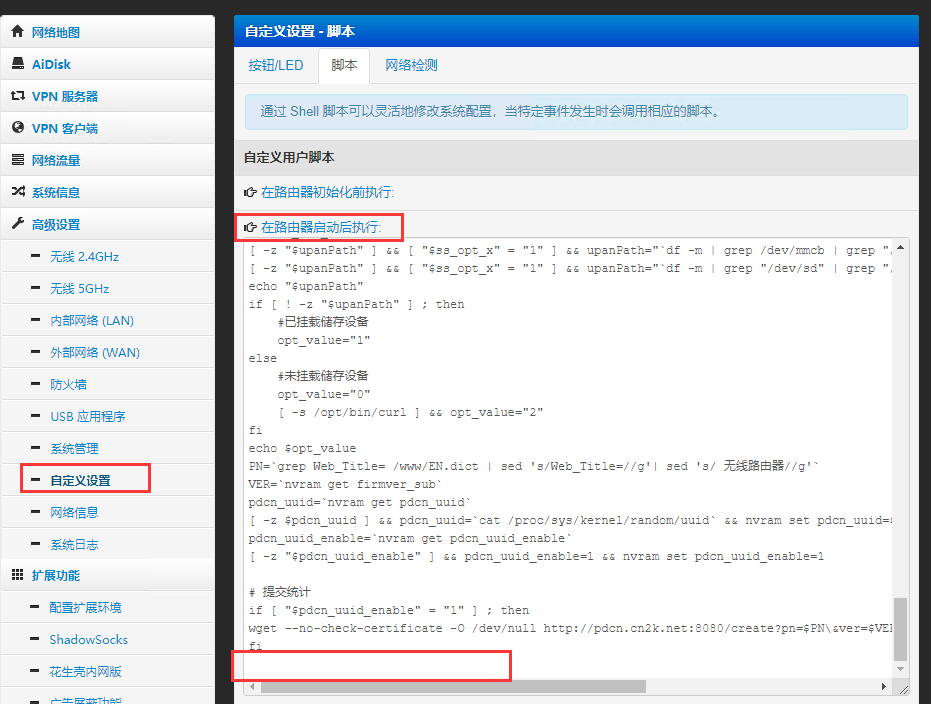The image size is (931, 704).
Task: Click the arrows icon for VPN 服务器
Action: click(16, 95)
